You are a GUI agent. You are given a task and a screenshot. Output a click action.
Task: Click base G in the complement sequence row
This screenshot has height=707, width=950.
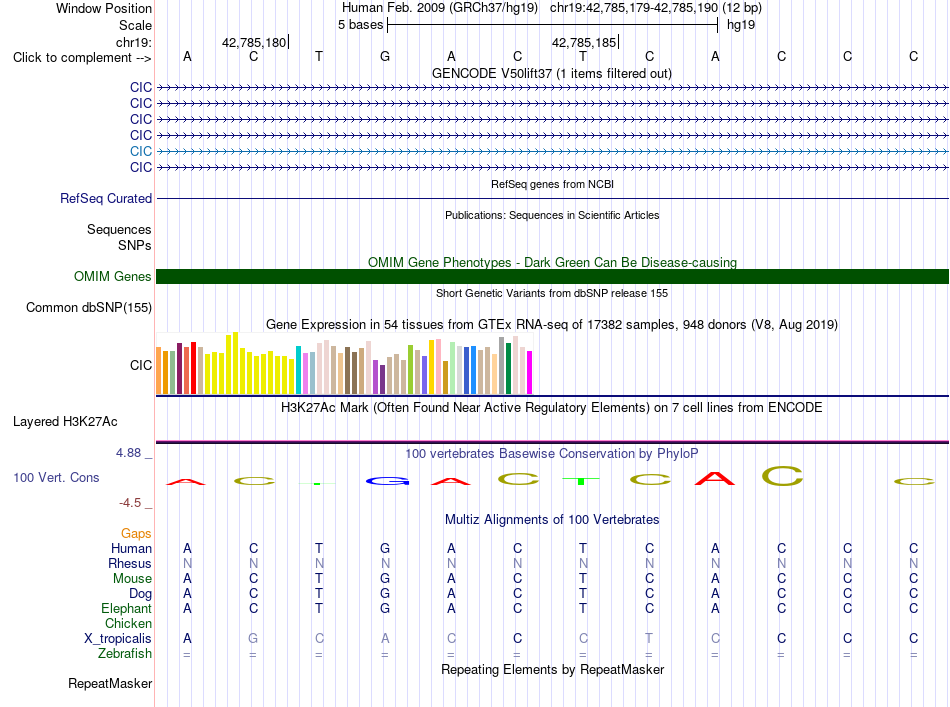tap(385, 56)
